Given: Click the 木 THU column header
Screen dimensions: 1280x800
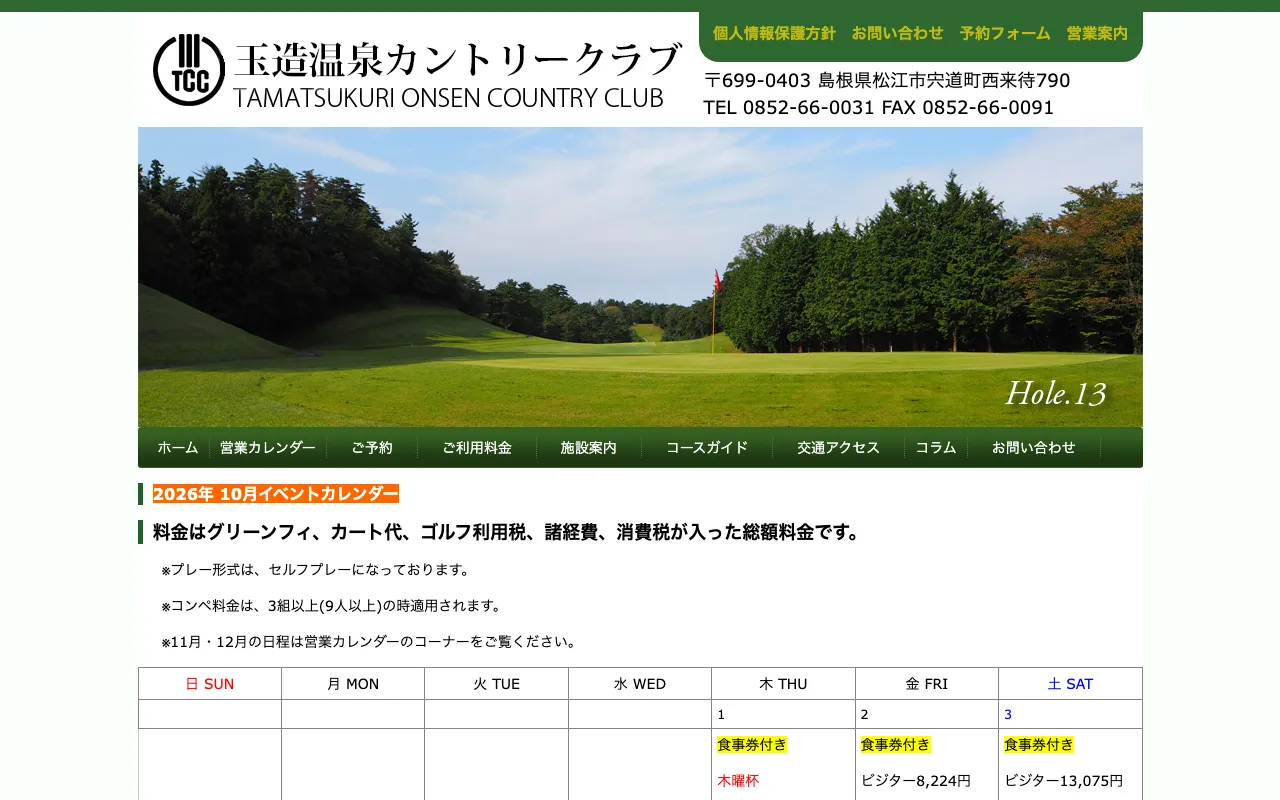Looking at the screenshot, I should click(783, 684).
